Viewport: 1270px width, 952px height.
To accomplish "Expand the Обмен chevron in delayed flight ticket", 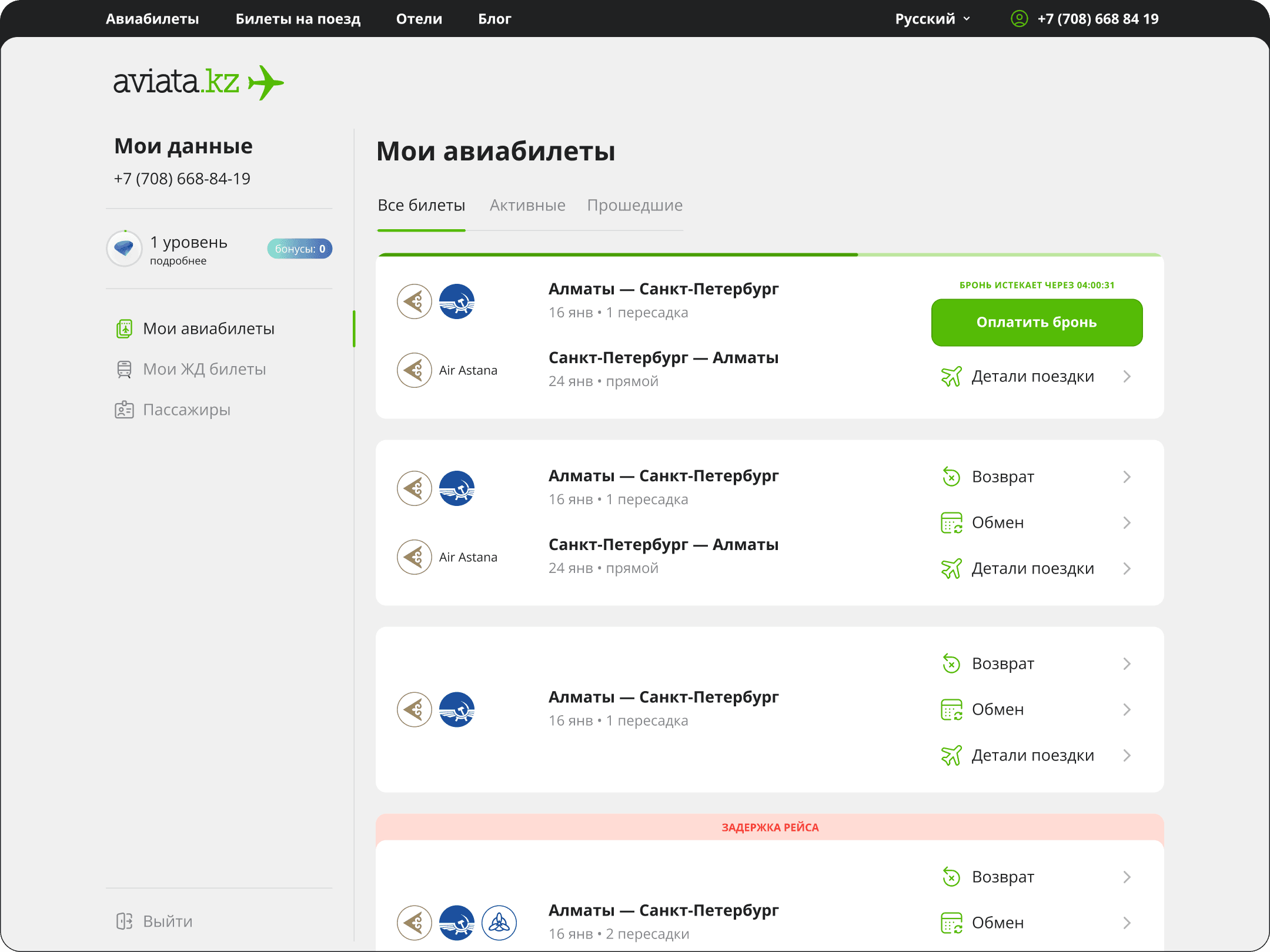I will coord(1127,923).
